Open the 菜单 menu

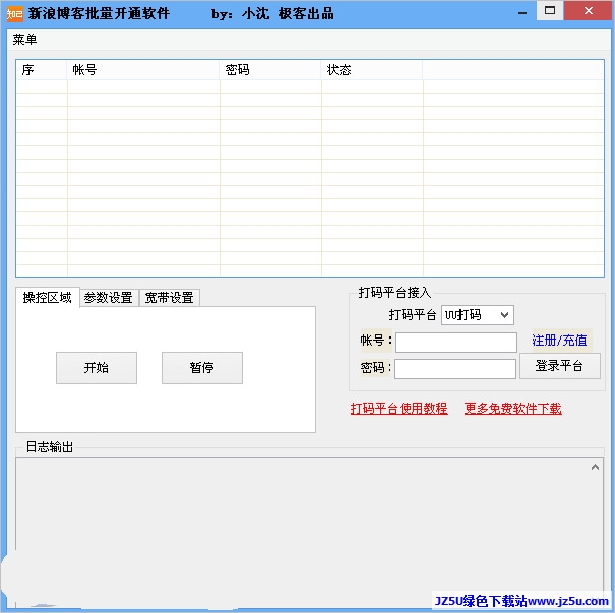point(25,40)
